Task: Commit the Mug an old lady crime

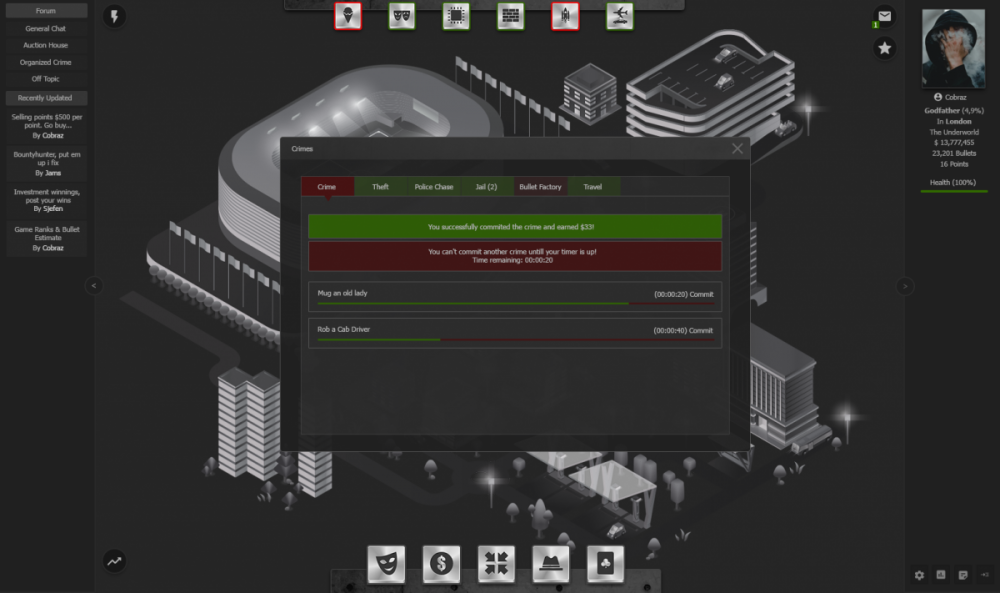Action: coord(701,295)
